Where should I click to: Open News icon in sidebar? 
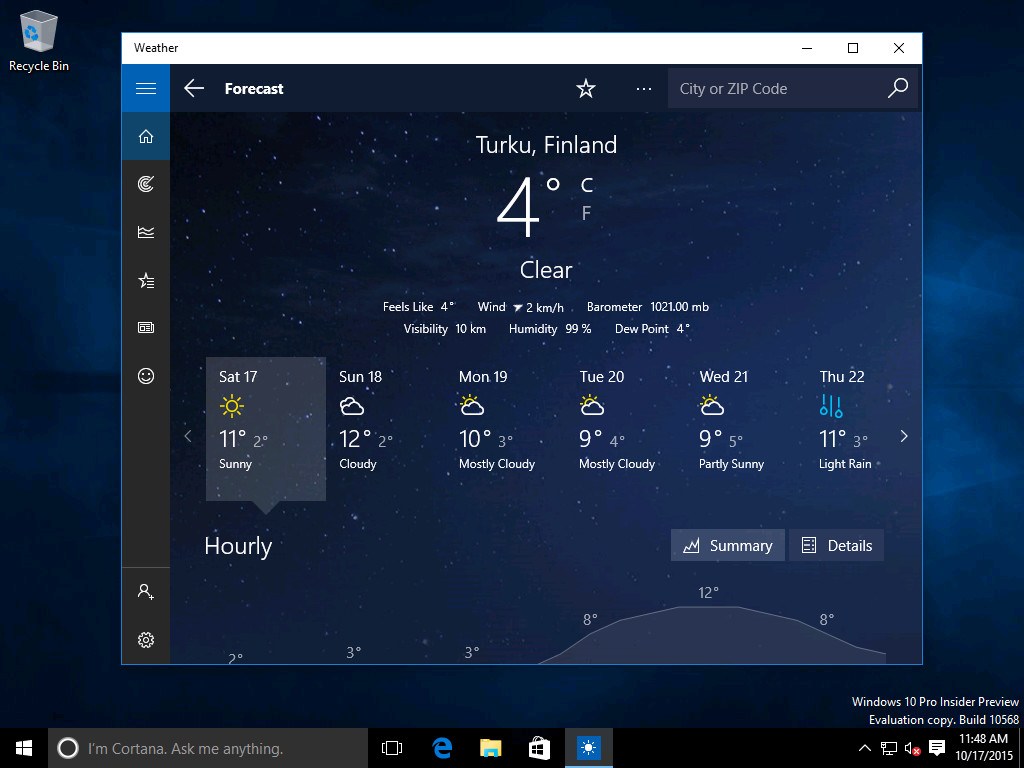[x=146, y=328]
